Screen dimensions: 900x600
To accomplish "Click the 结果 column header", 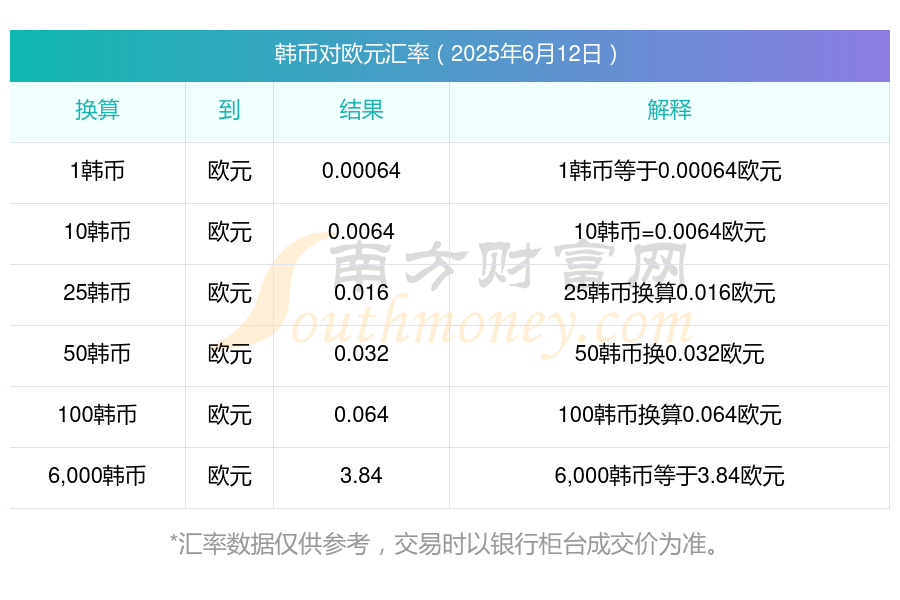I will 361,110.
